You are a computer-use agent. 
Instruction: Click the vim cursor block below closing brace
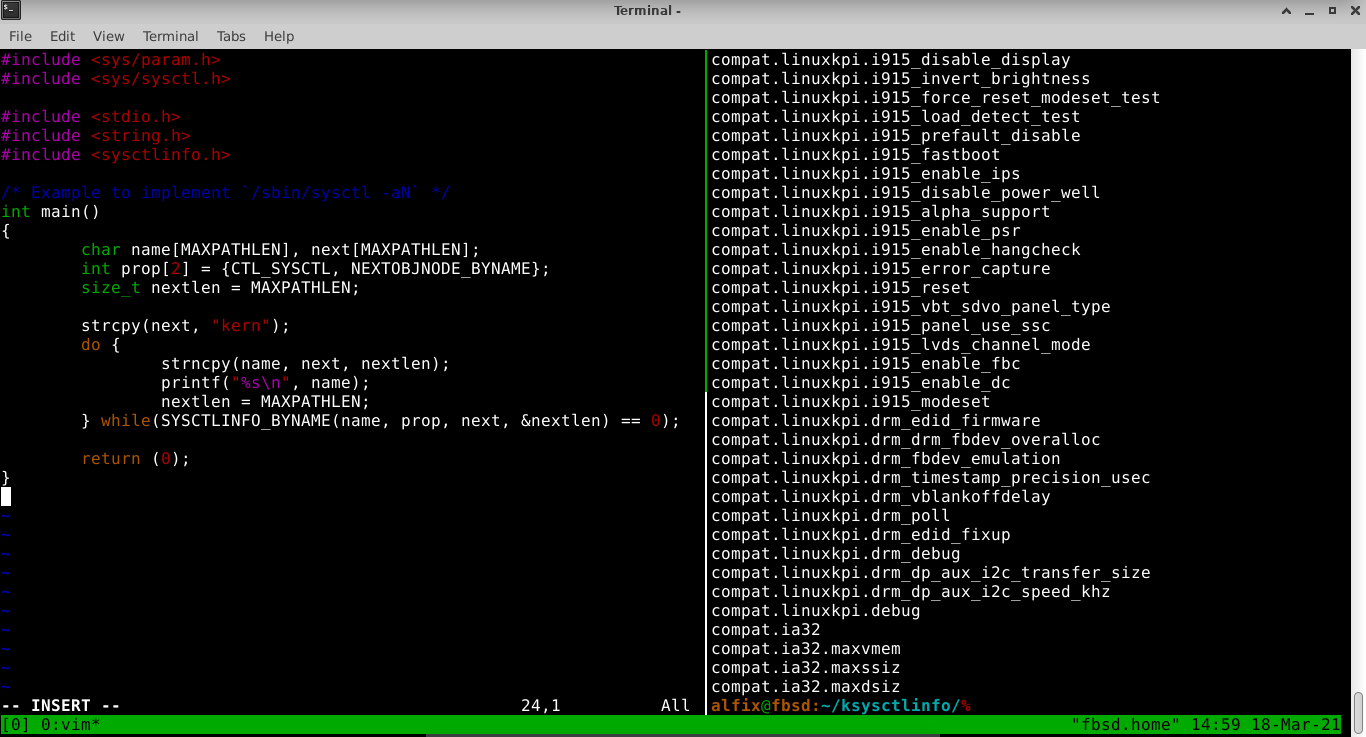pyautogui.click(x=6, y=497)
